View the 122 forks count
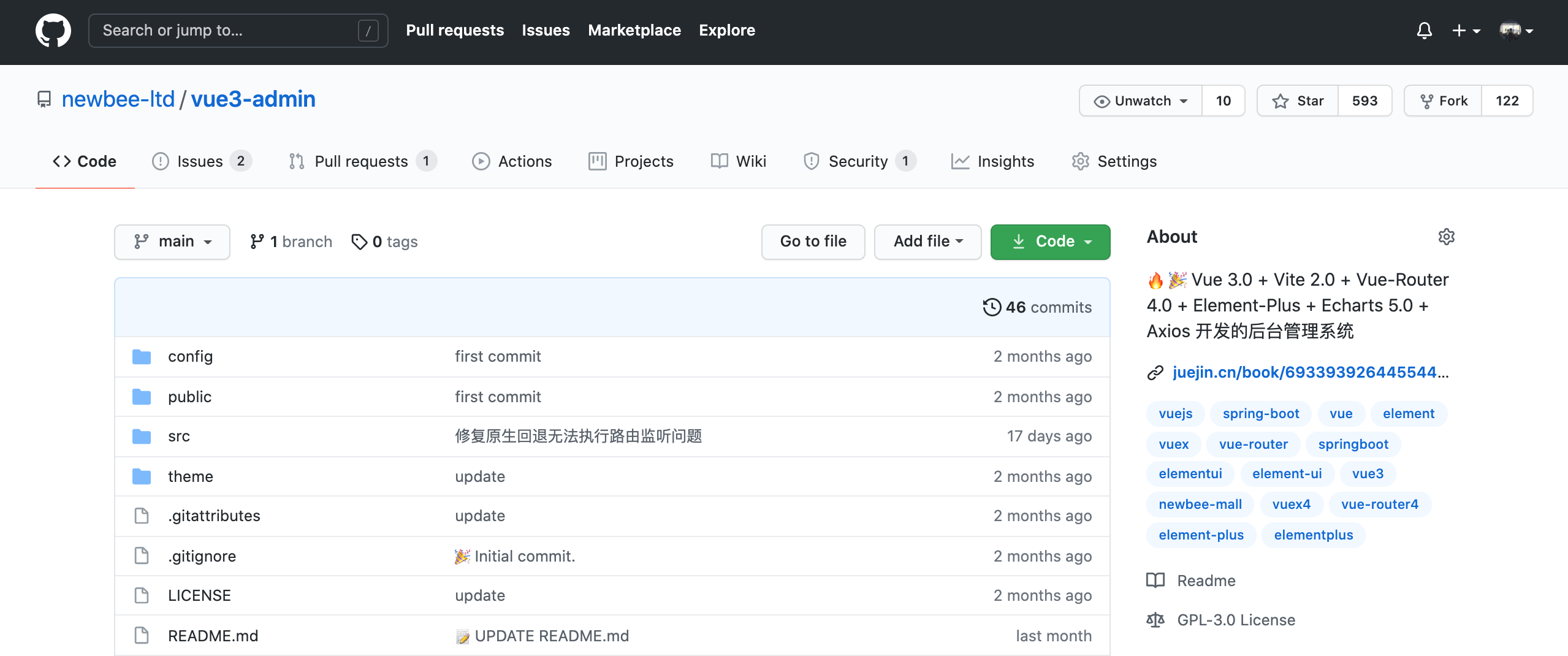This screenshot has width=1568, height=656. pyautogui.click(x=1507, y=101)
